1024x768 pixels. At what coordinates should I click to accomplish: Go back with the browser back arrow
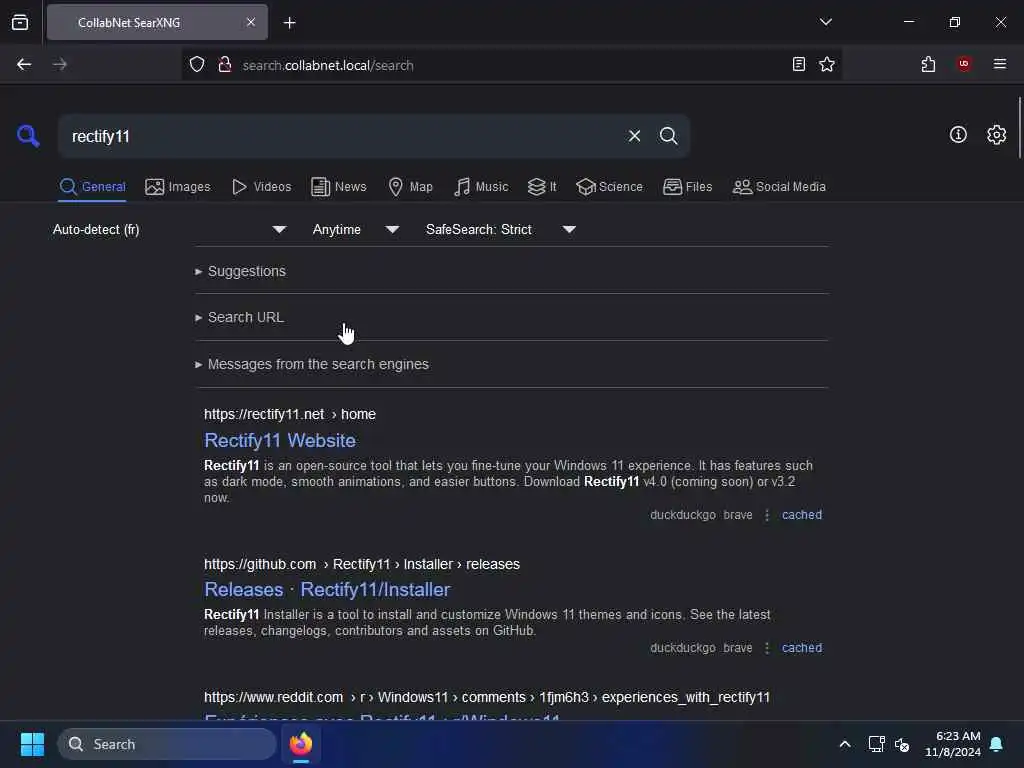(x=24, y=65)
